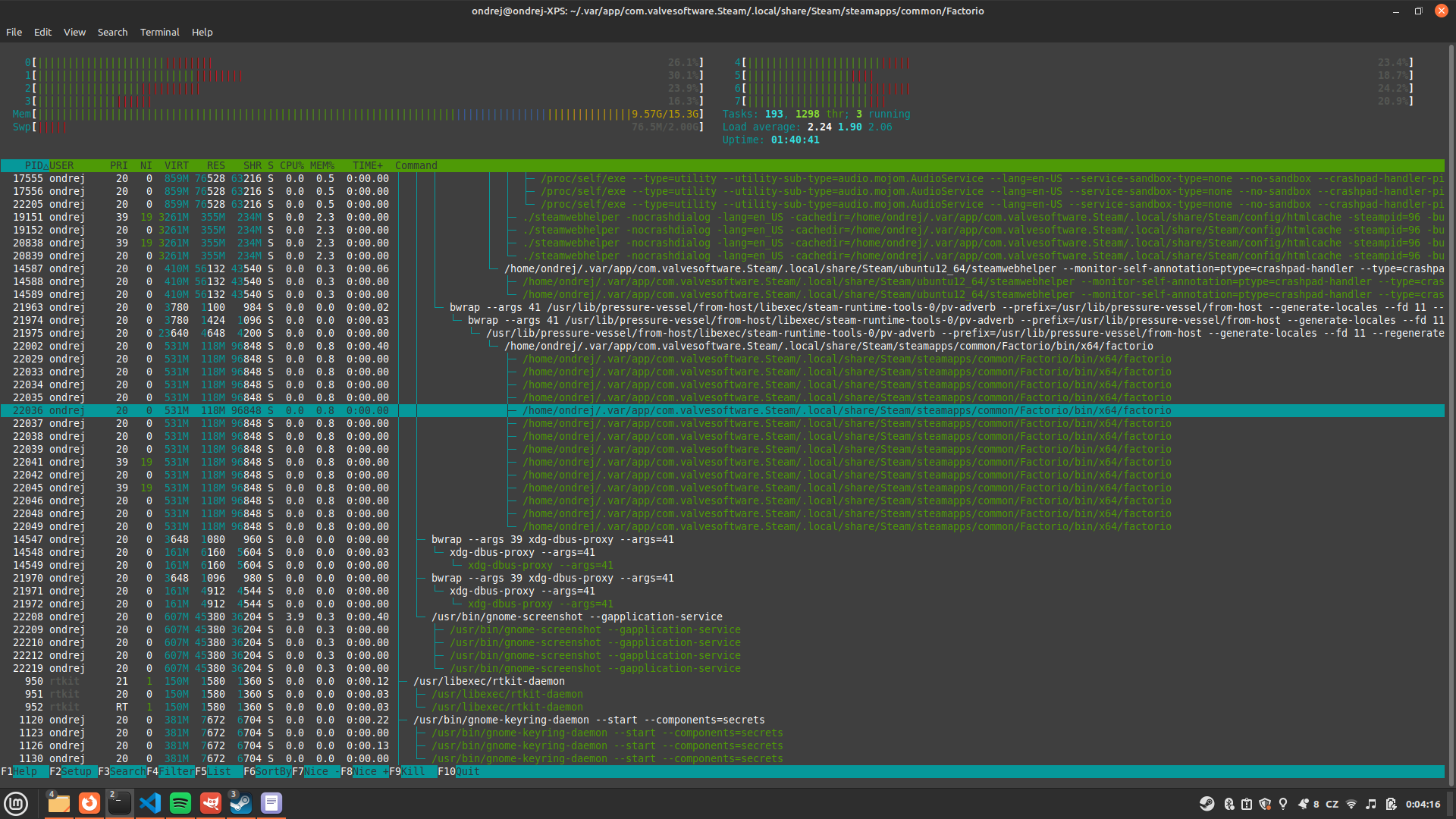Viewport: 1456px width, 819px height.
Task: Open the clipboard warning tray icon
Action: coord(1247,804)
